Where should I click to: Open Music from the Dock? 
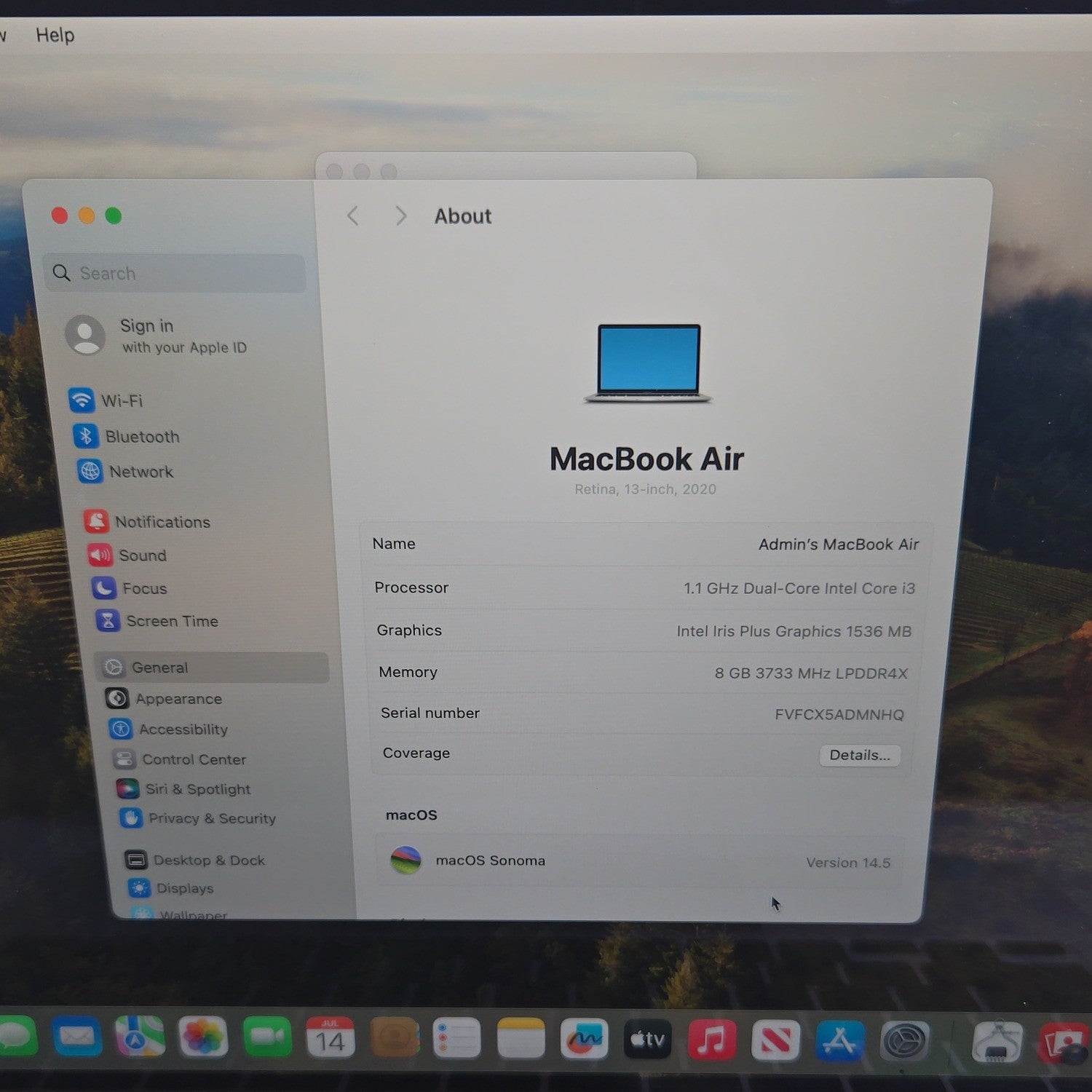(x=711, y=1040)
